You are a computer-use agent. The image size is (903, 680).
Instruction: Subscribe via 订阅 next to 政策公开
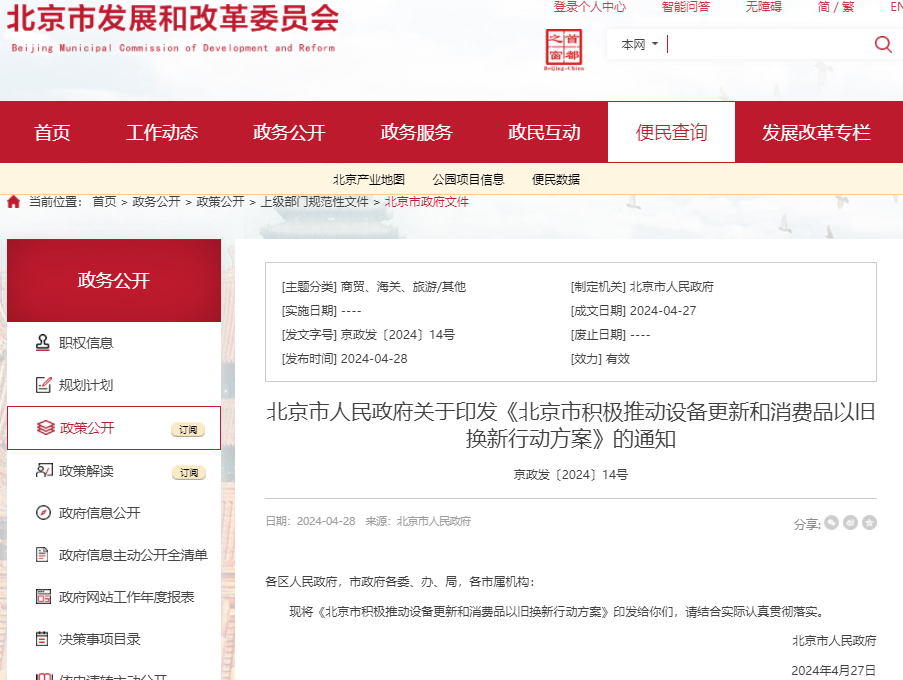(x=190, y=428)
